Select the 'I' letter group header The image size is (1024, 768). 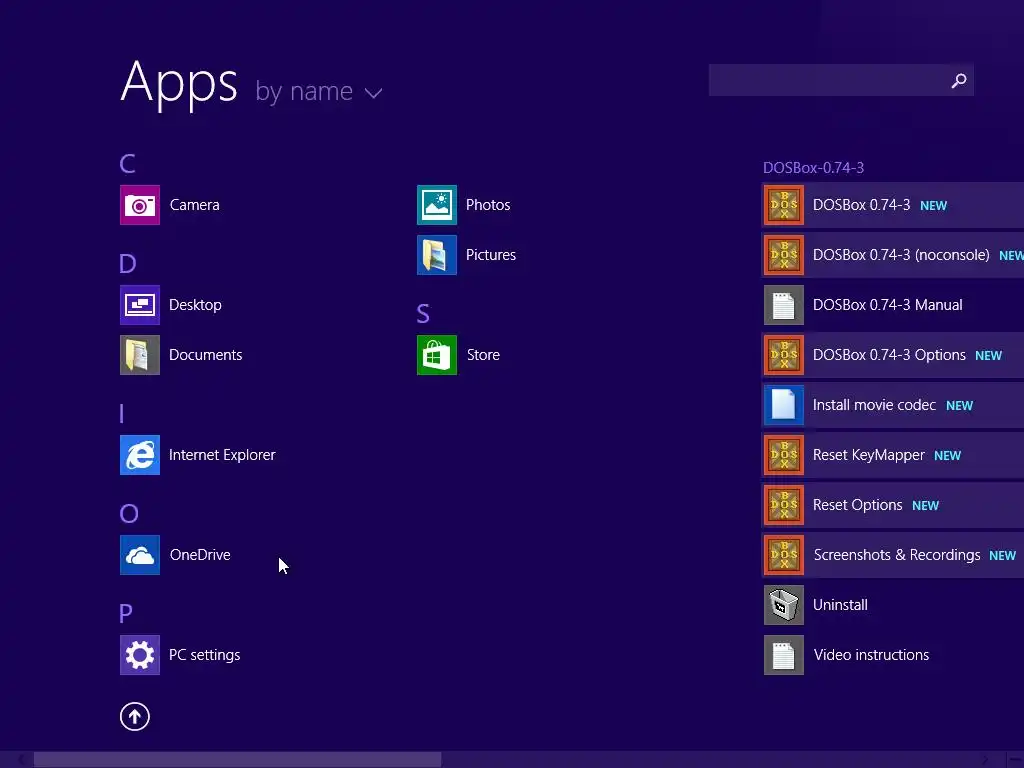pos(121,413)
